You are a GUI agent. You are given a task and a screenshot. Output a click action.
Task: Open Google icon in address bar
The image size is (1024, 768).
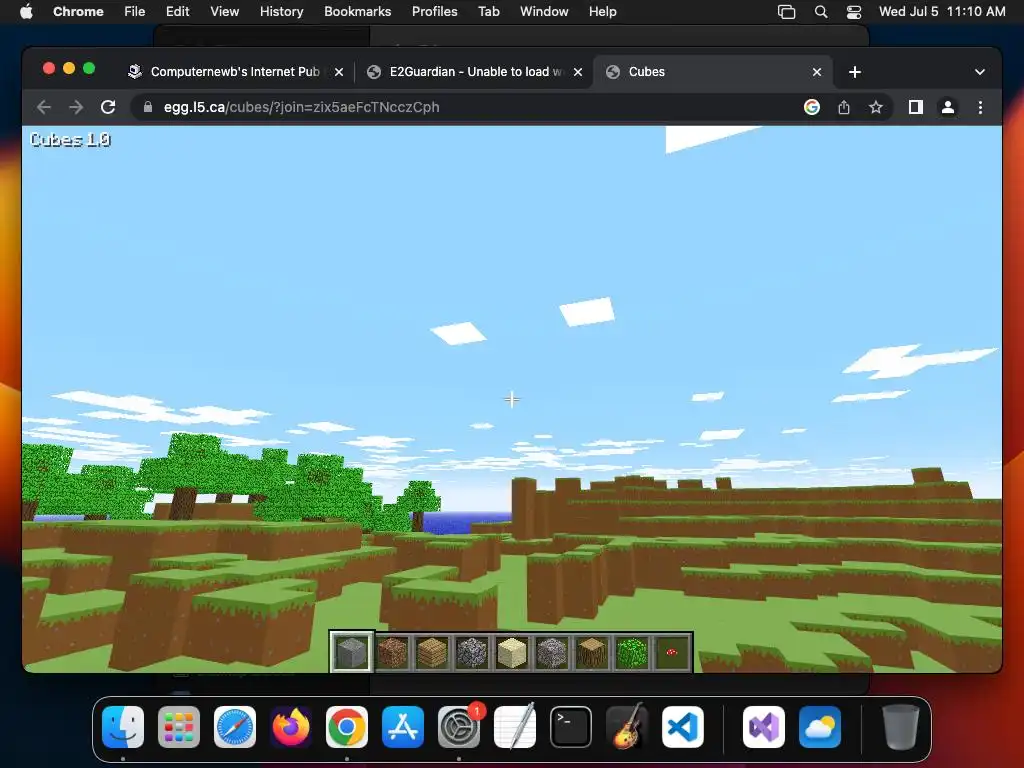[x=812, y=107]
